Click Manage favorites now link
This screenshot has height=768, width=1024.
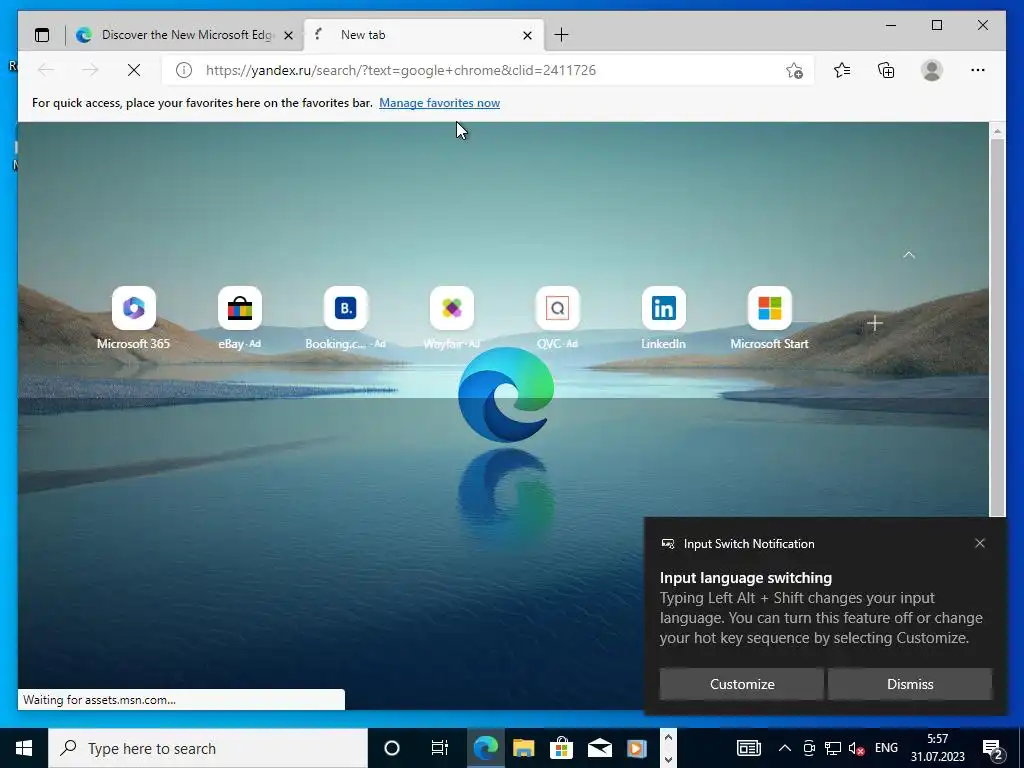(x=440, y=103)
